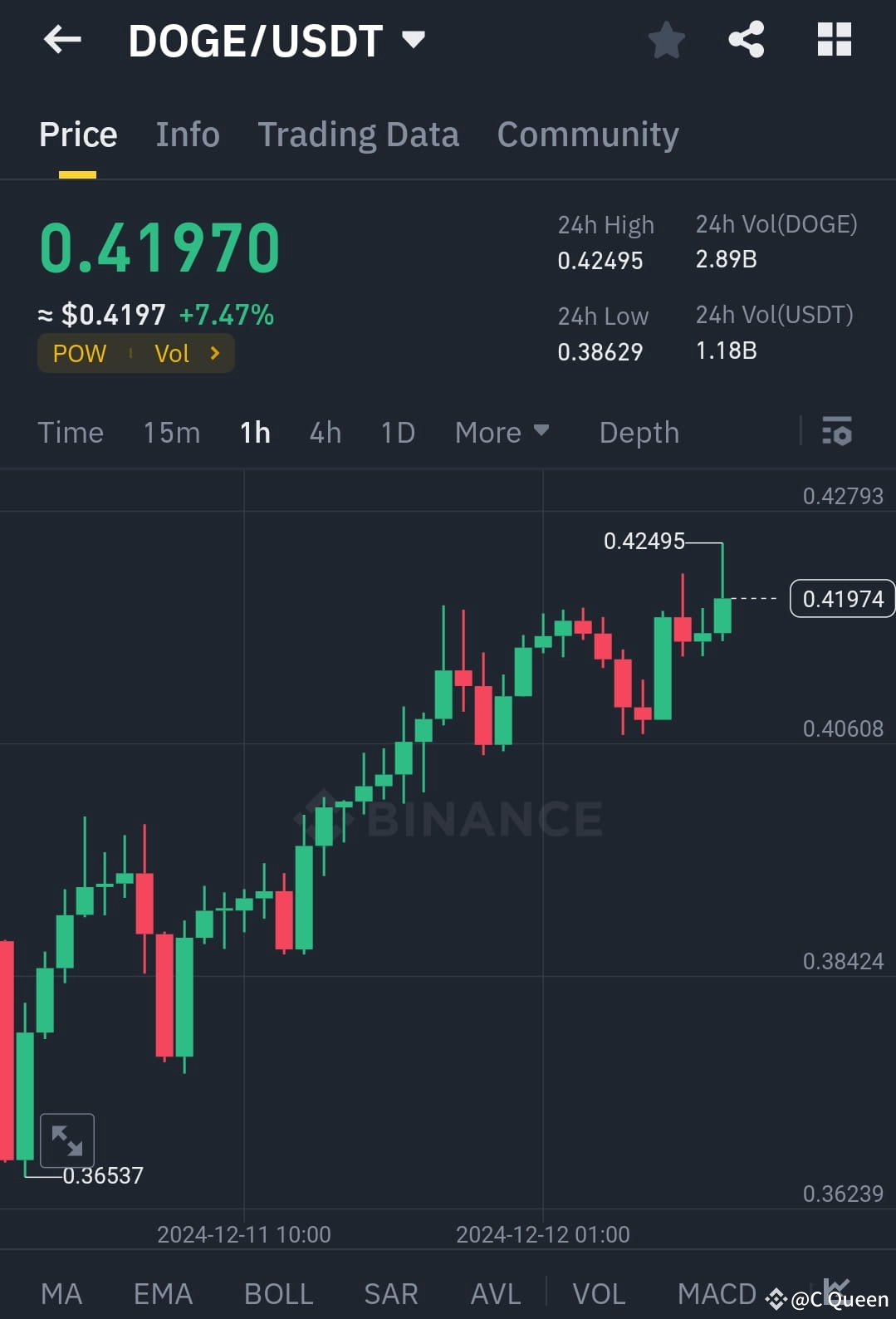Click the POW category tag
This screenshot has height=1319, width=896.
[78, 353]
